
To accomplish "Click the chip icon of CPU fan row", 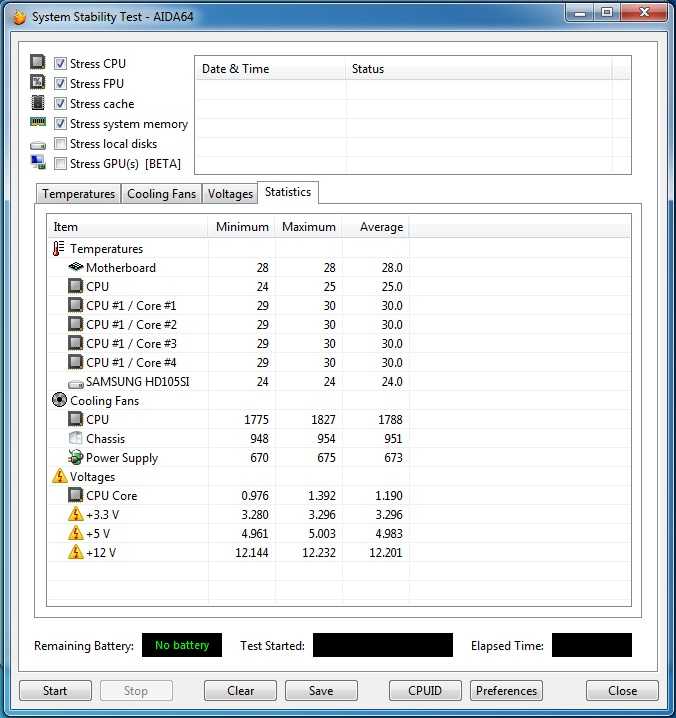I will pyautogui.click(x=76, y=419).
